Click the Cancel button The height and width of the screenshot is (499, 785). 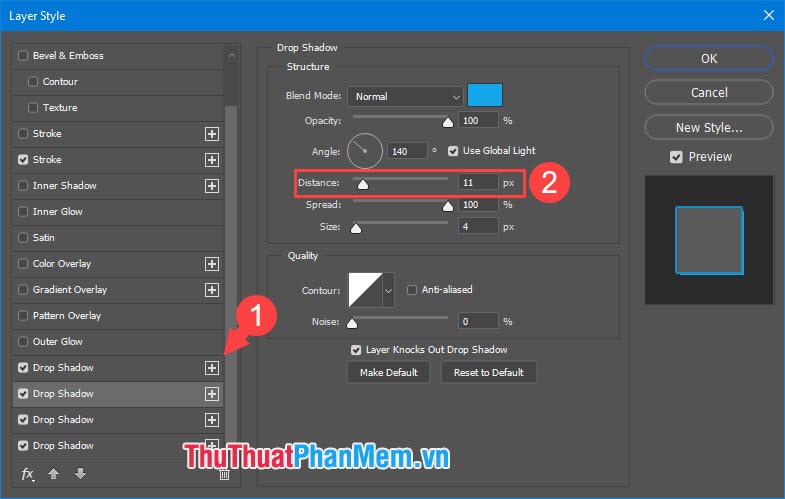[x=708, y=93]
